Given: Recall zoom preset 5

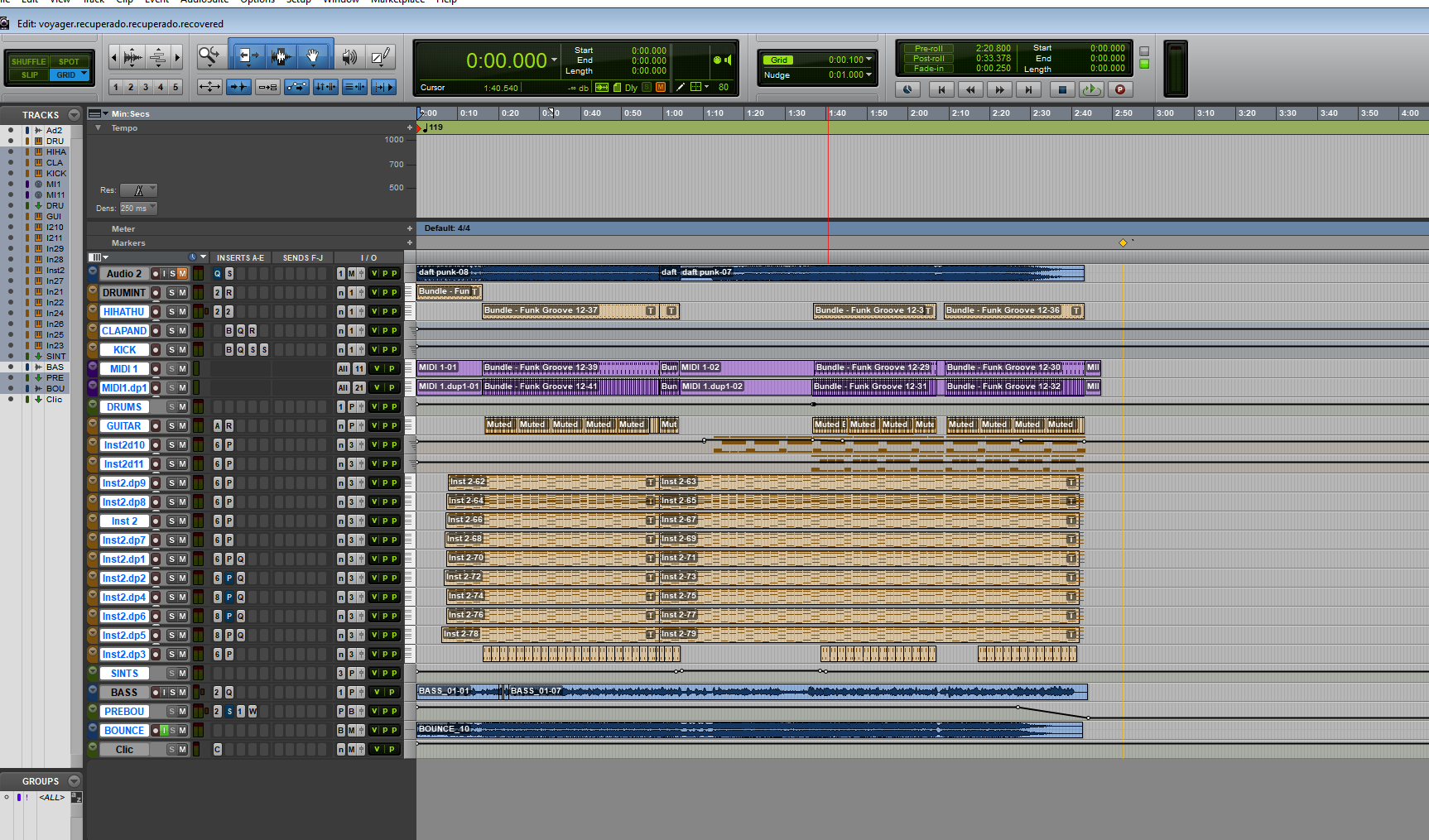Looking at the screenshot, I should tap(176, 87).
